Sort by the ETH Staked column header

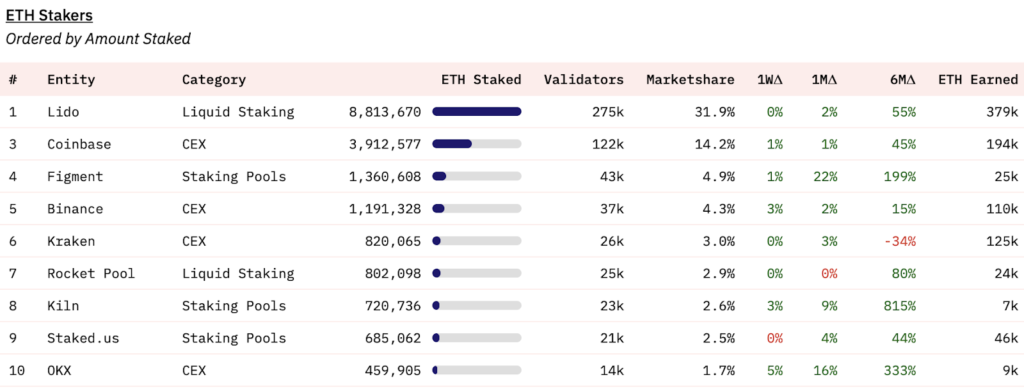(481, 80)
